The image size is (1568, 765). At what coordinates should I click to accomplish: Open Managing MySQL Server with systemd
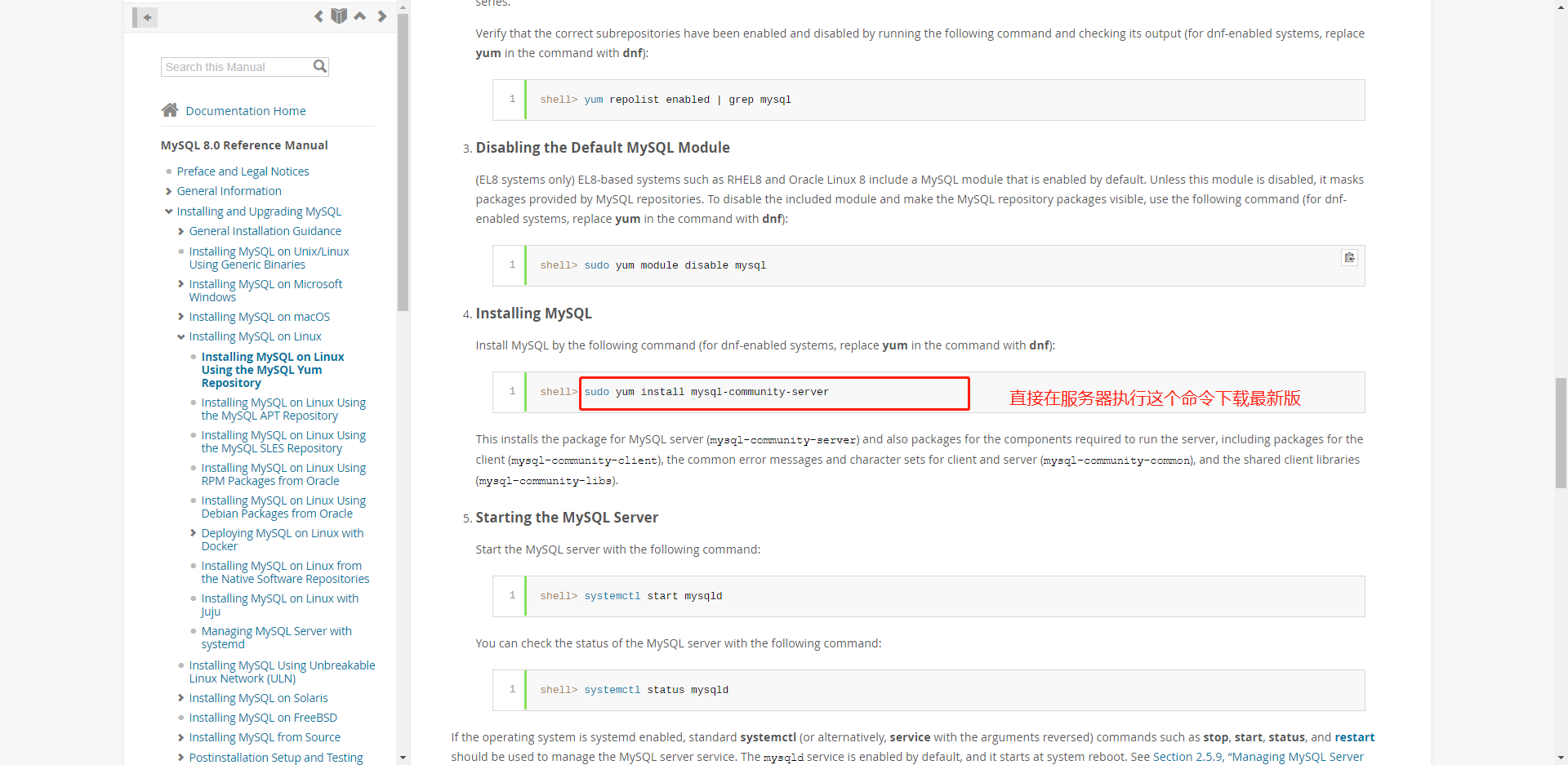[277, 637]
